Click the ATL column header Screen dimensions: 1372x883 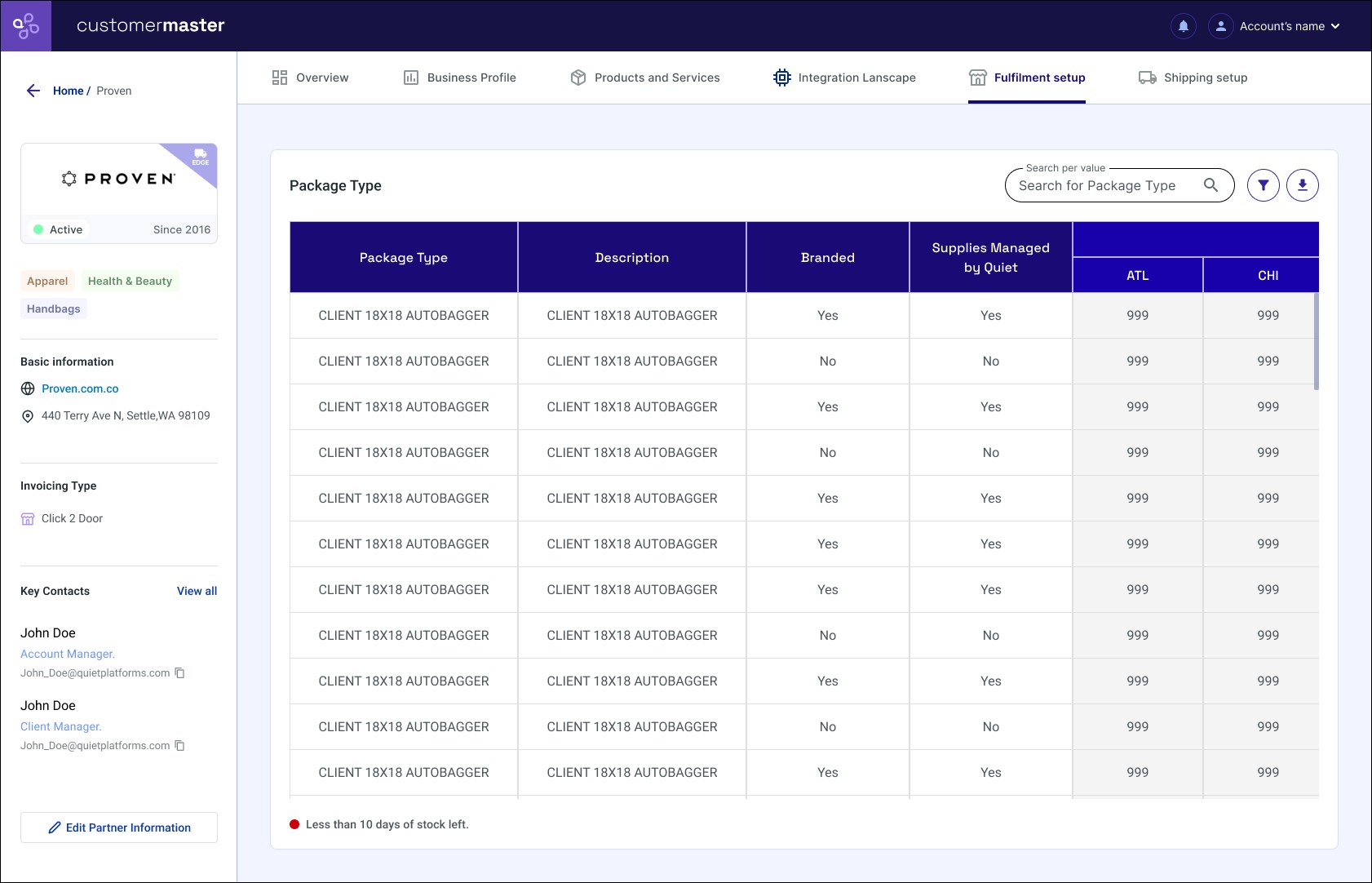click(x=1138, y=275)
